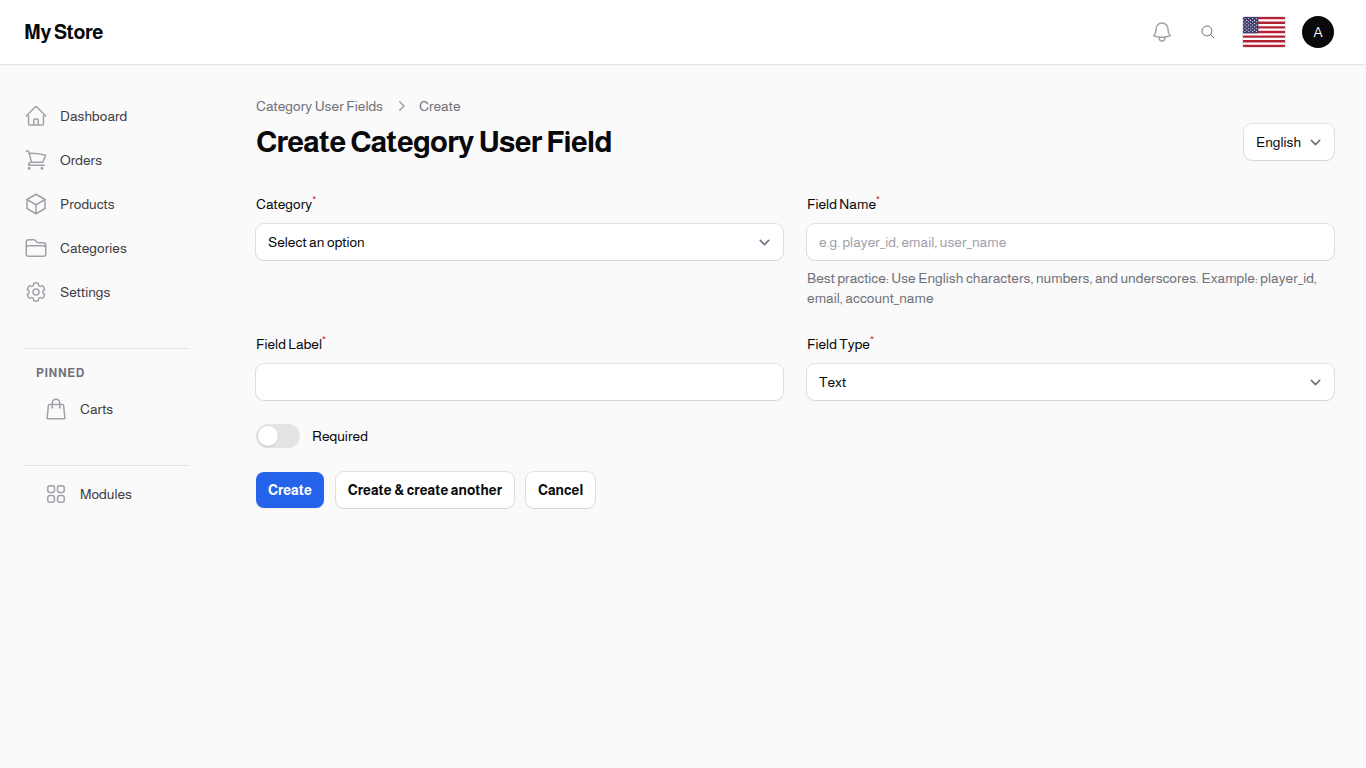Click the search magnifier icon
The height and width of the screenshot is (768, 1366).
1208,31
